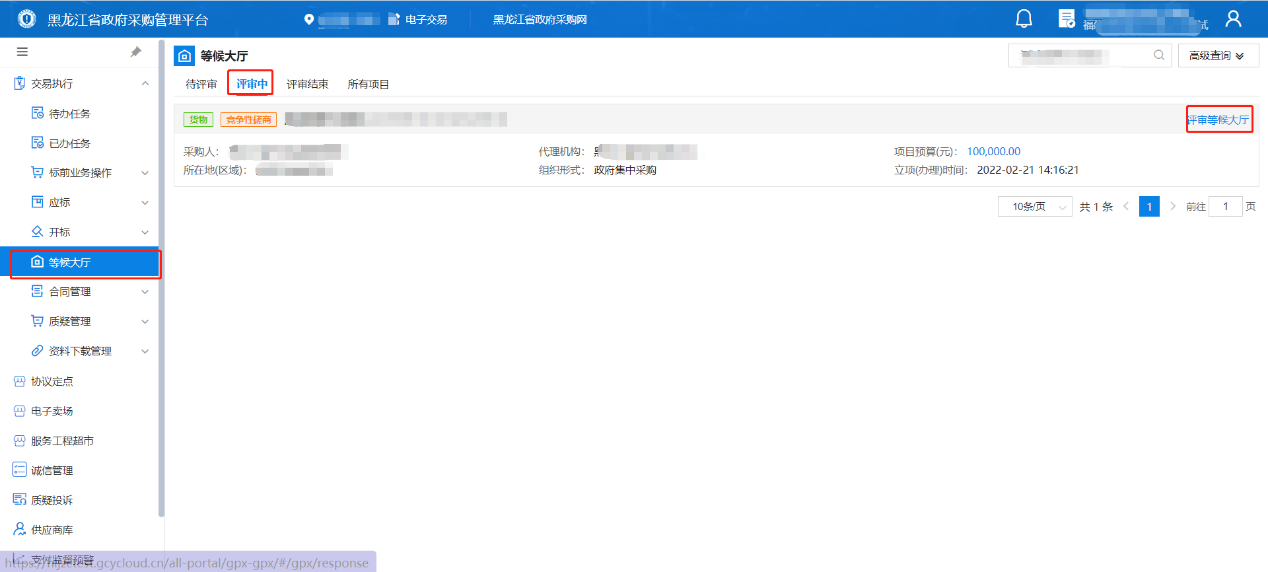This screenshot has height=572, width=1268.
Task: Open 黑龙江省政府采购网 link in header
Action: 540,20
